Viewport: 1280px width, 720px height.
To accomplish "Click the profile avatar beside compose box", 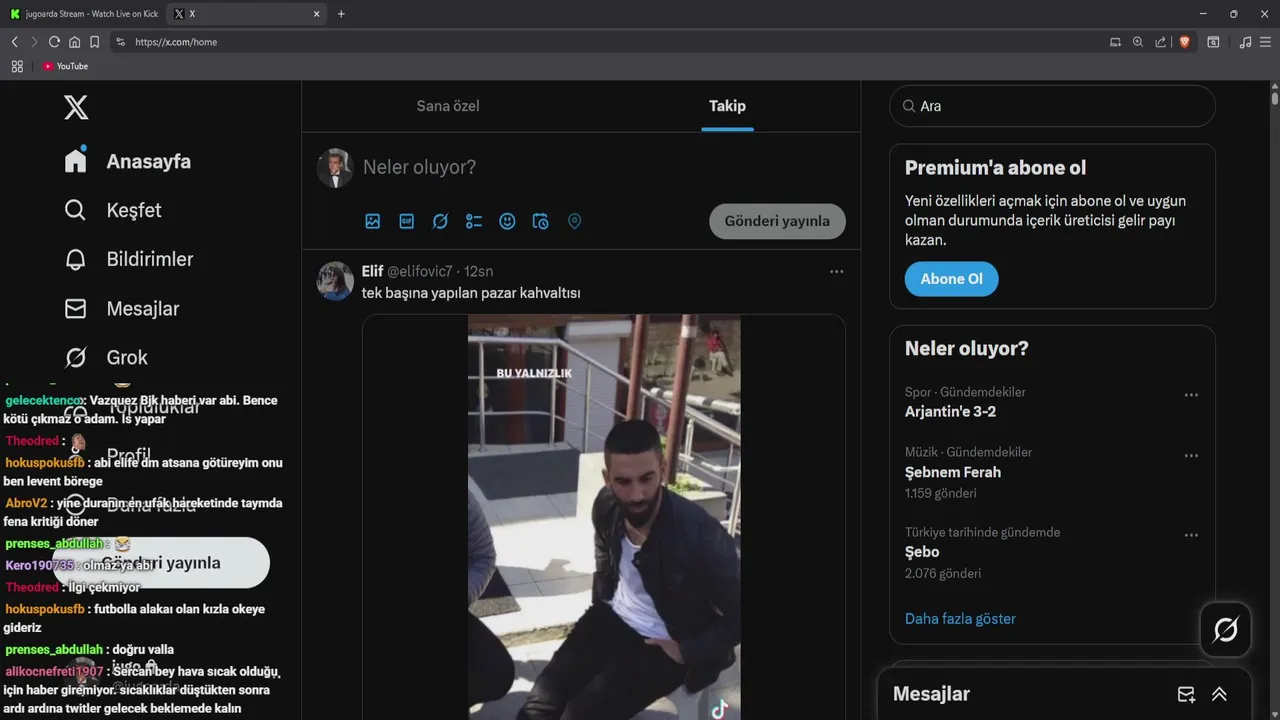I will (335, 168).
